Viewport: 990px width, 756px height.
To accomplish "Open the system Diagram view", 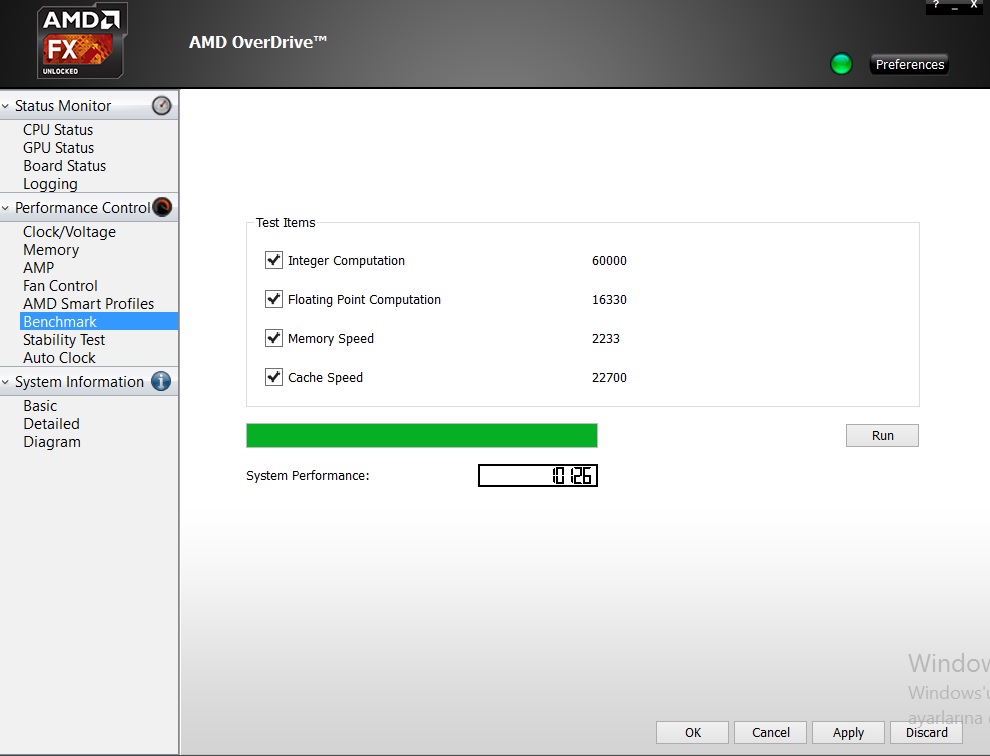I will click(52, 442).
